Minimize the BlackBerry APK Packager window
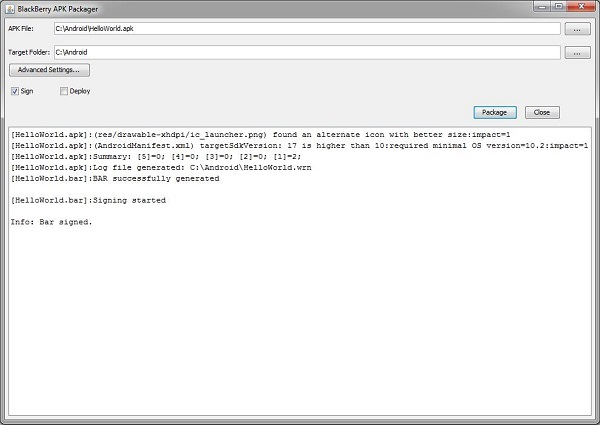The height and width of the screenshot is (425, 600). click(542, 7)
